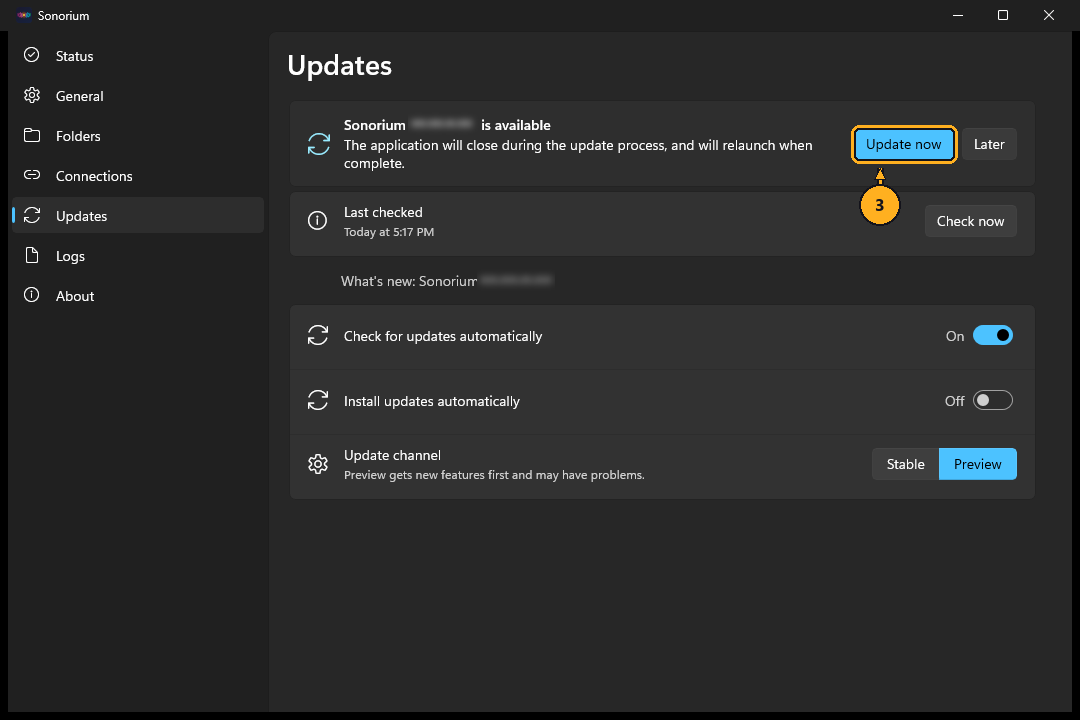Click the 'Install updates automatically' label
The image size is (1080, 720).
432,401
